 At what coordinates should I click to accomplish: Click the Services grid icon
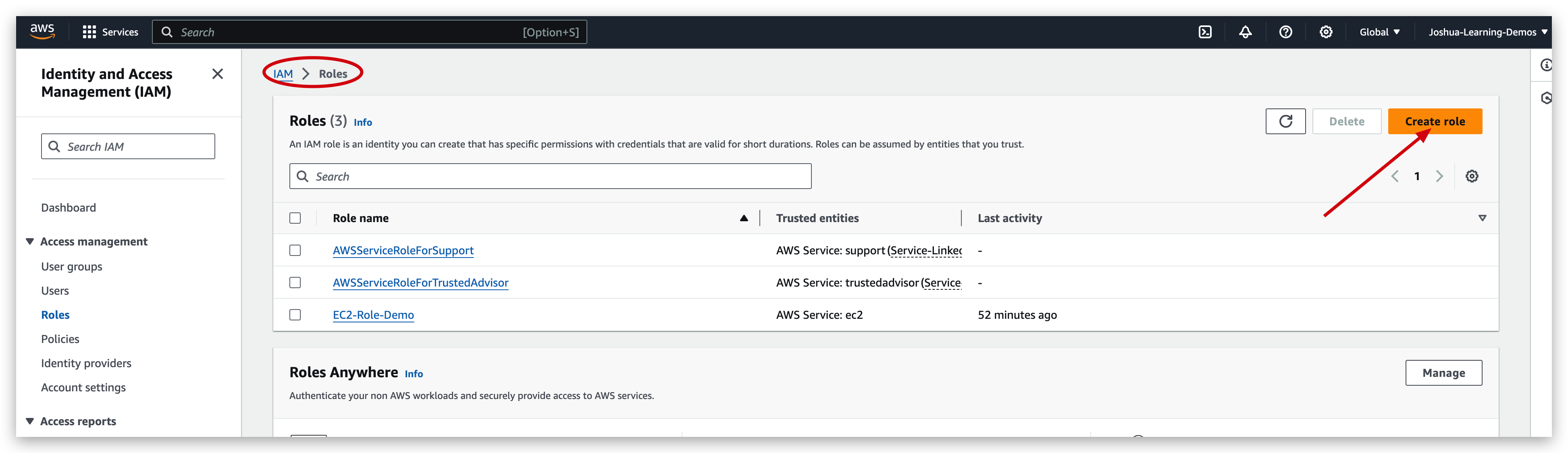pos(89,32)
